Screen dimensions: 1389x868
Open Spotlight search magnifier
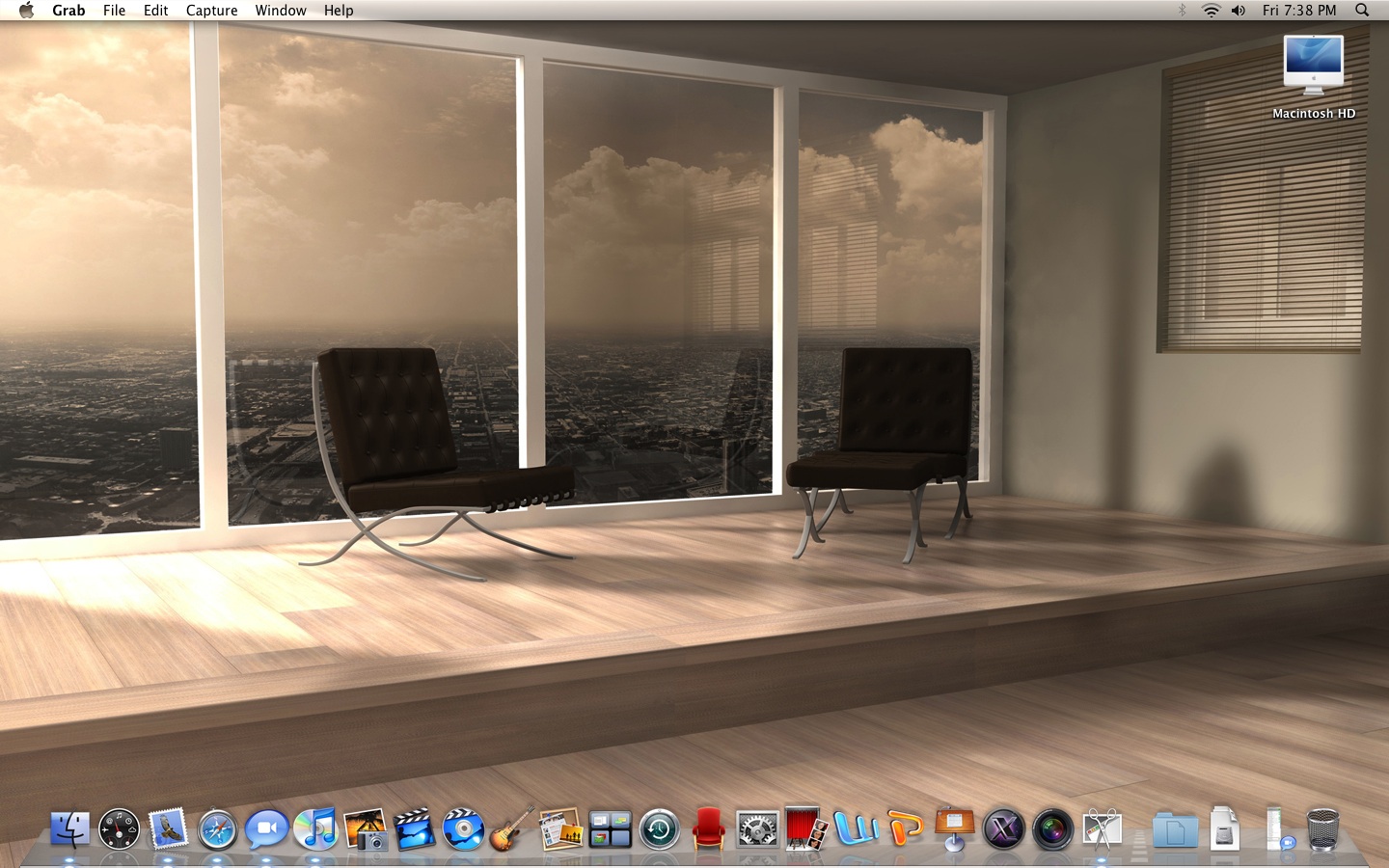pyautogui.click(x=1362, y=10)
